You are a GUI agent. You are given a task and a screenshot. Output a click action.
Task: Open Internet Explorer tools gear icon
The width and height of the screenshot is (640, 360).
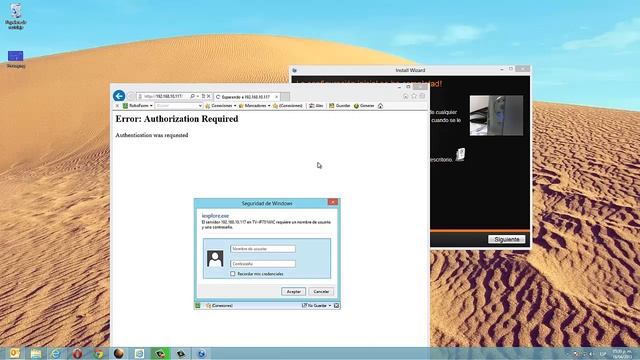(422, 96)
